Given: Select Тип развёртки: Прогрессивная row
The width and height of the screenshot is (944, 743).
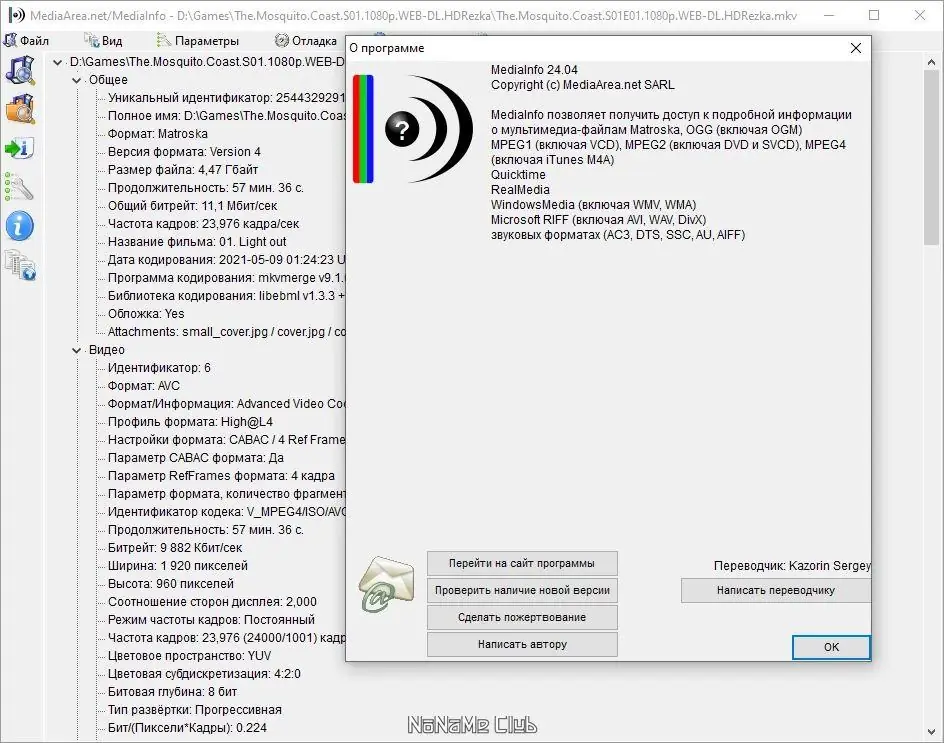Looking at the screenshot, I should [x=194, y=710].
